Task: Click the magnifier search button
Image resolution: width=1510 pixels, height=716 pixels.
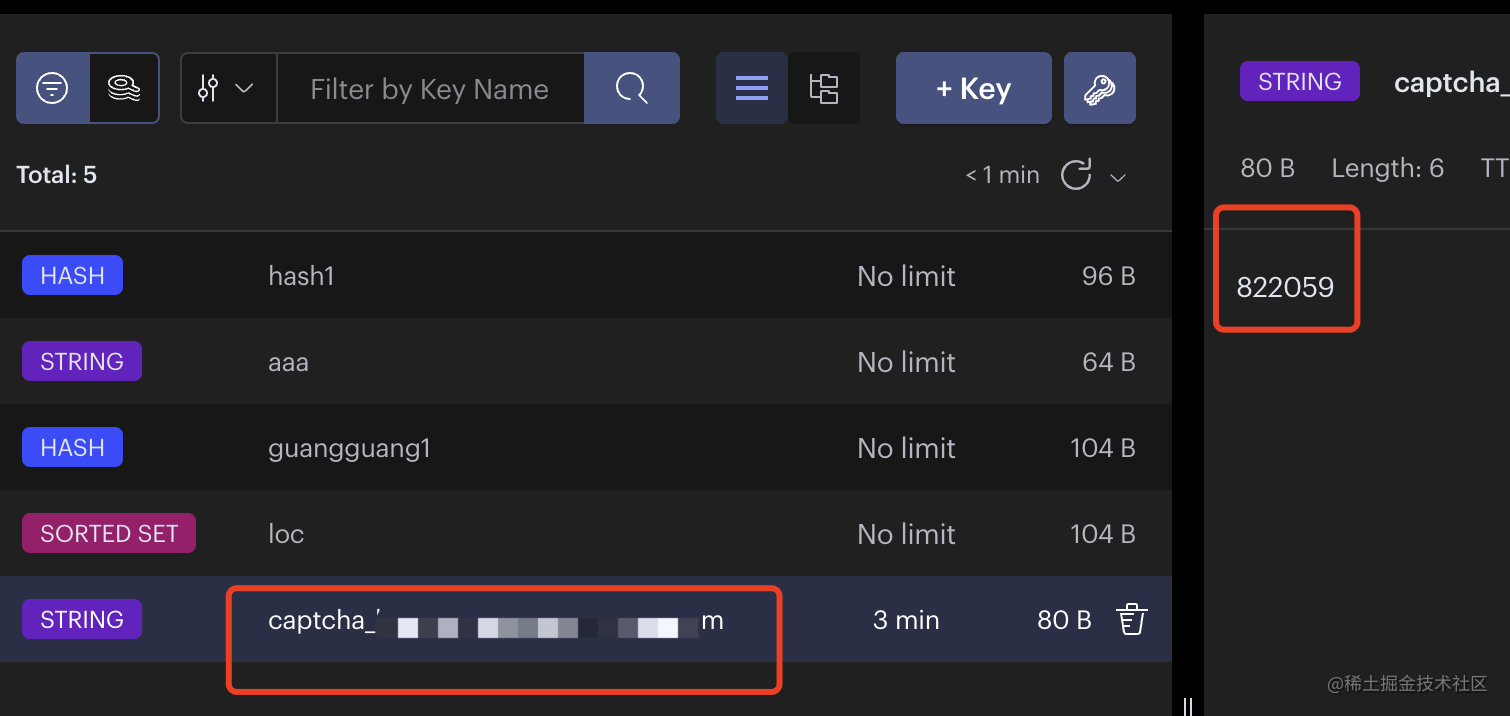Action: click(631, 88)
